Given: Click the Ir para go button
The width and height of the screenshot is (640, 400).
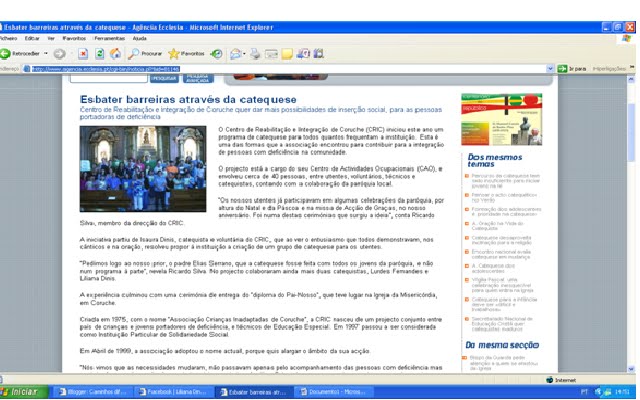Looking at the screenshot, I should (571, 69).
